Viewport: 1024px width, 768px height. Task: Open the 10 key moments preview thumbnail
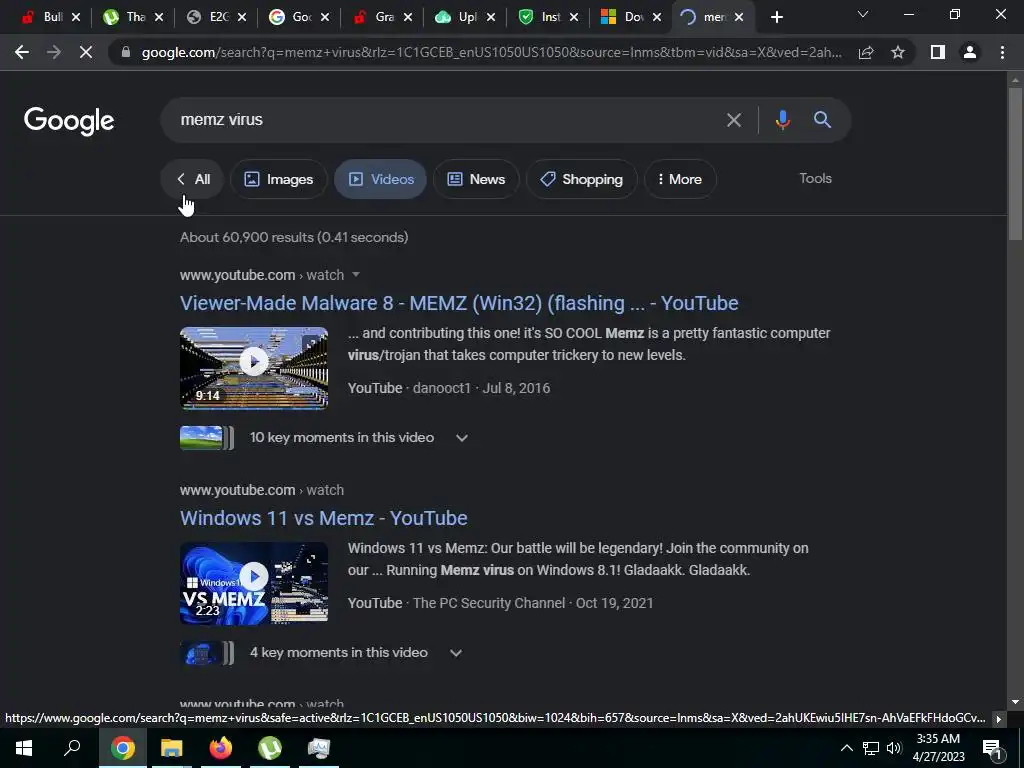coord(206,438)
